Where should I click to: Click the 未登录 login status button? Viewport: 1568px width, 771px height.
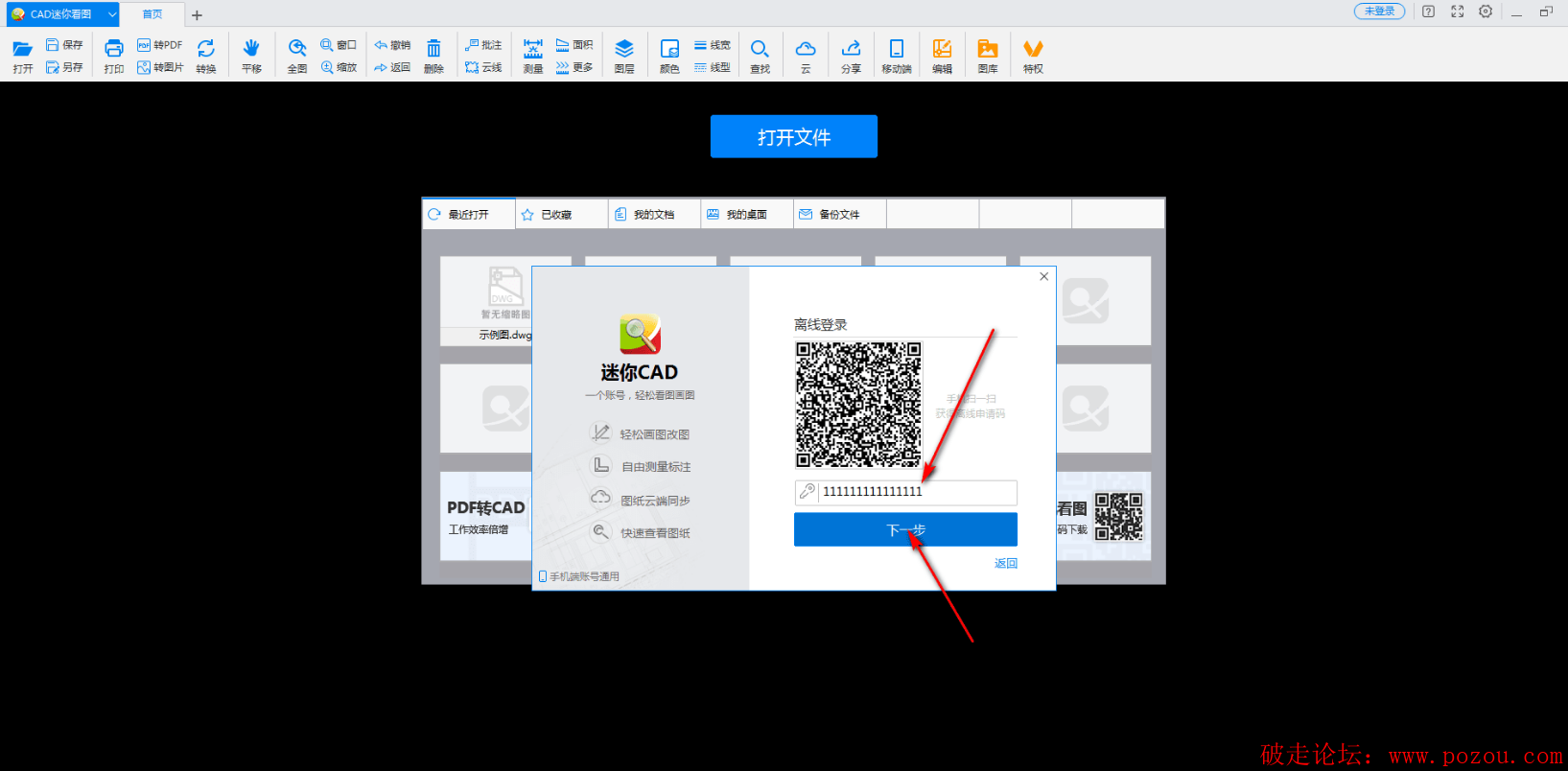(1379, 12)
